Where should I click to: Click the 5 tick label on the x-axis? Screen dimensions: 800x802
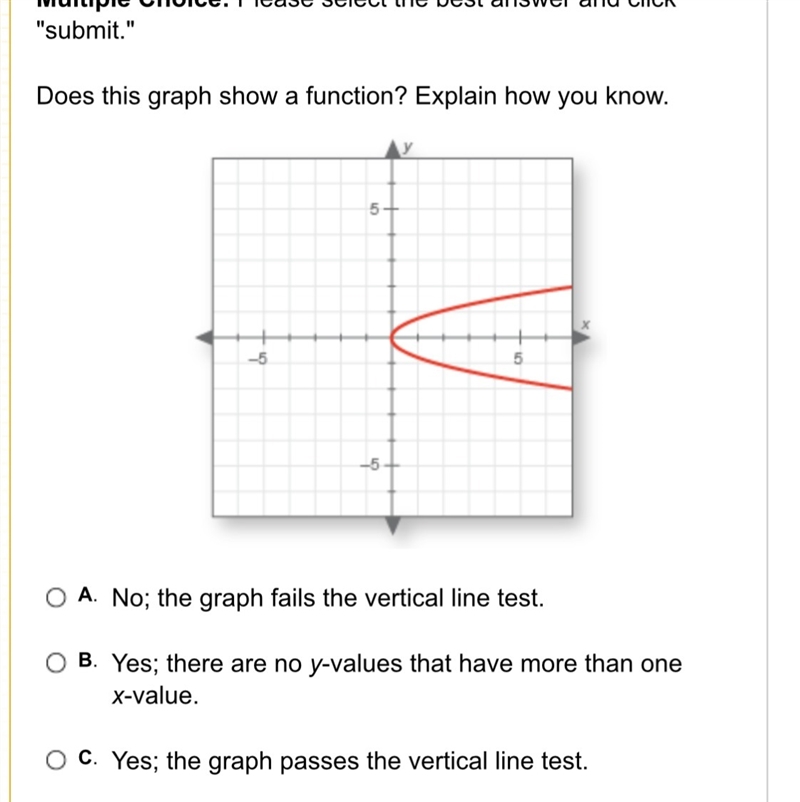click(x=518, y=359)
